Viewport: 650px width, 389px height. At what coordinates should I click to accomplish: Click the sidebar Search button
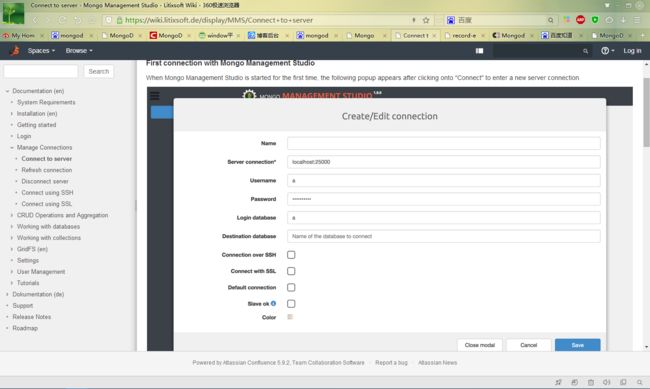(99, 71)
